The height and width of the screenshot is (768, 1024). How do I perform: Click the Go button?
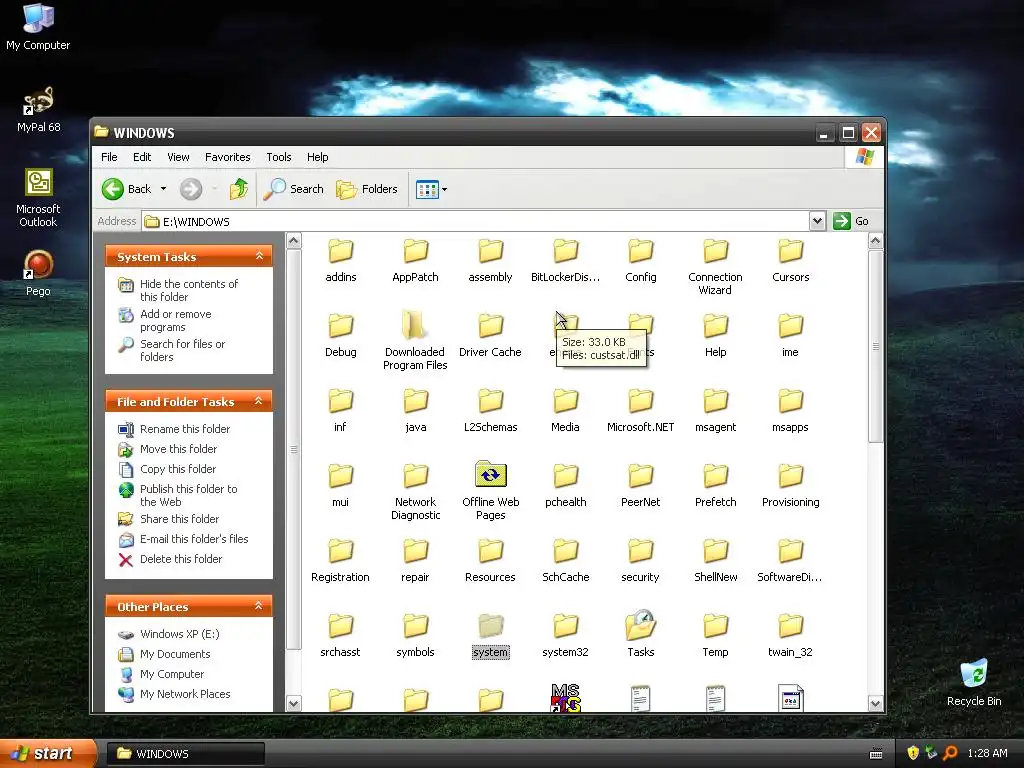(x=852, y=221)
